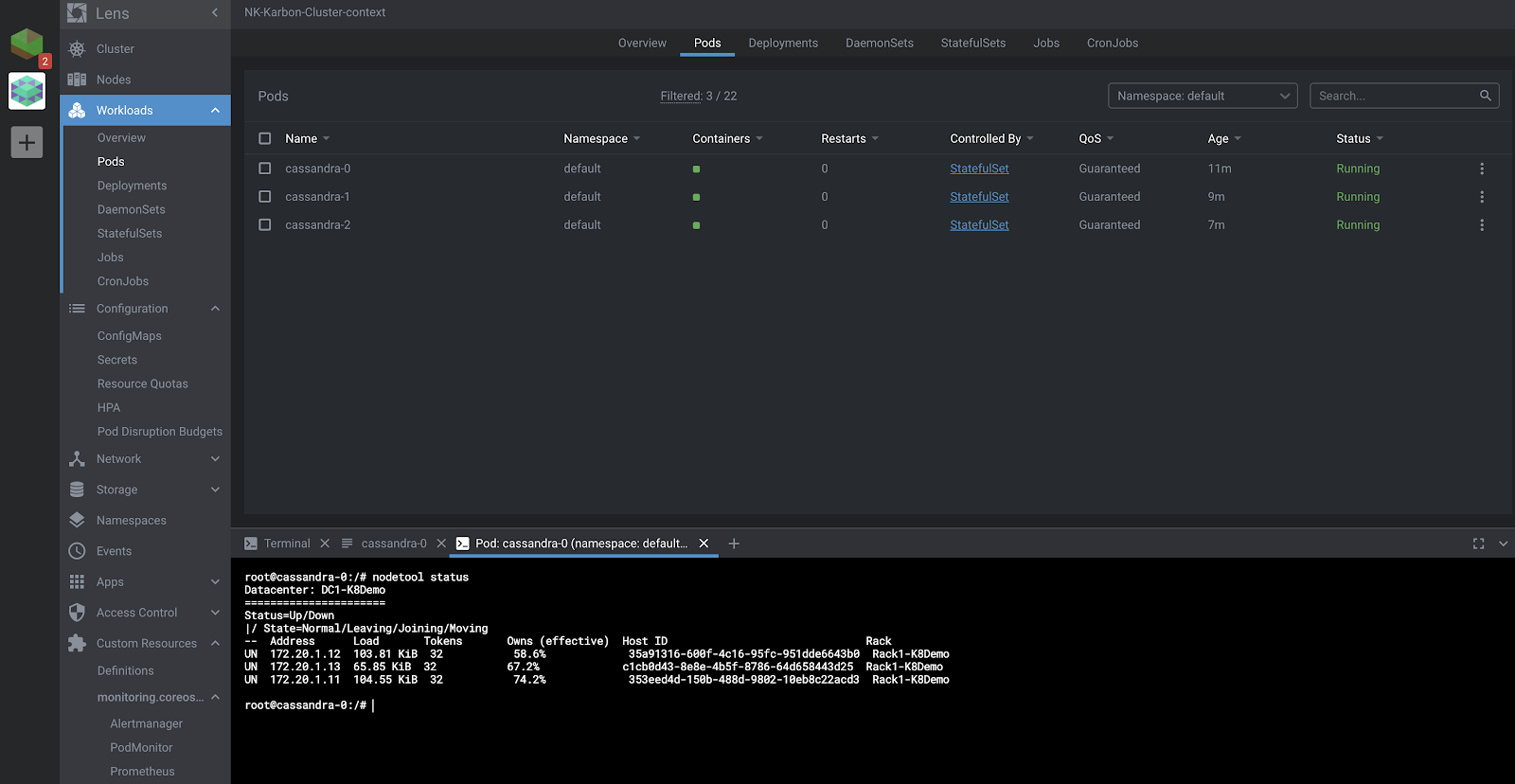Image resolution: width=1515 pixels, height=784 pixels.
Task: Add a new cluster with plus icon
Action: pos(27,143)
